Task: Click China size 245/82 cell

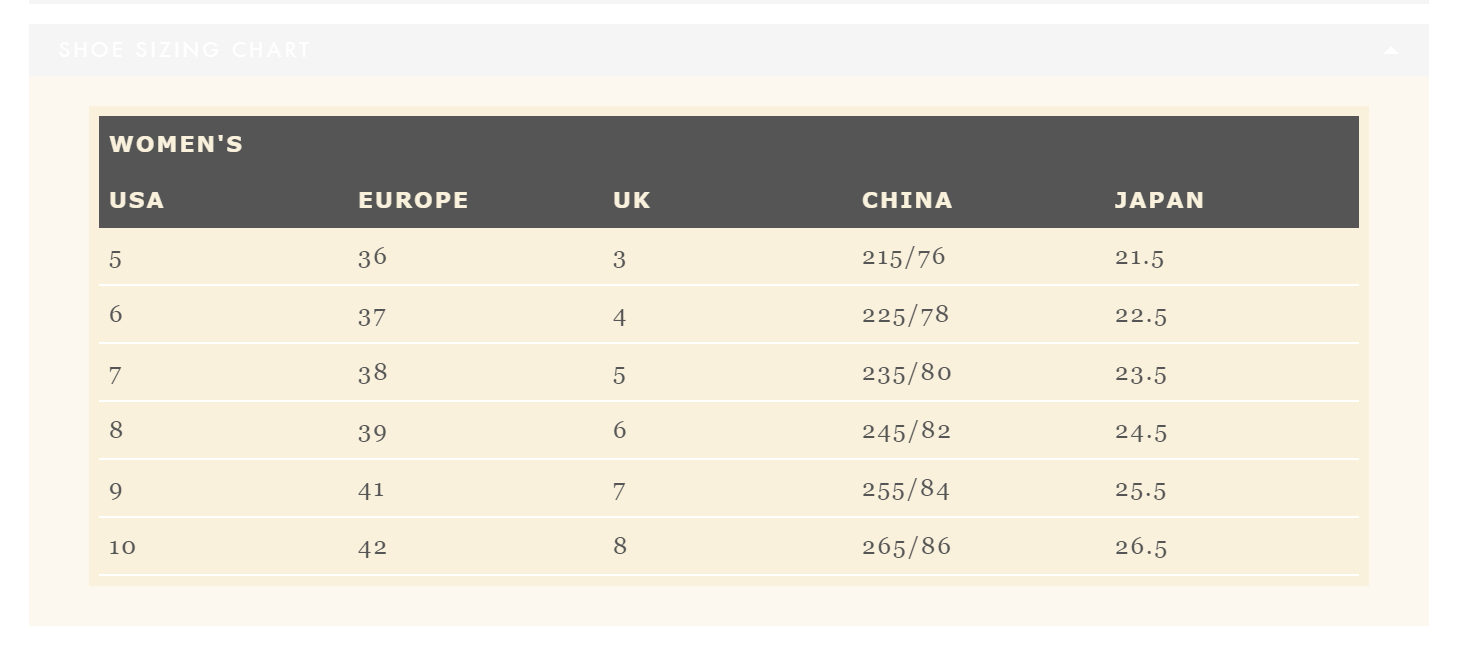Action: click(906, 431)
